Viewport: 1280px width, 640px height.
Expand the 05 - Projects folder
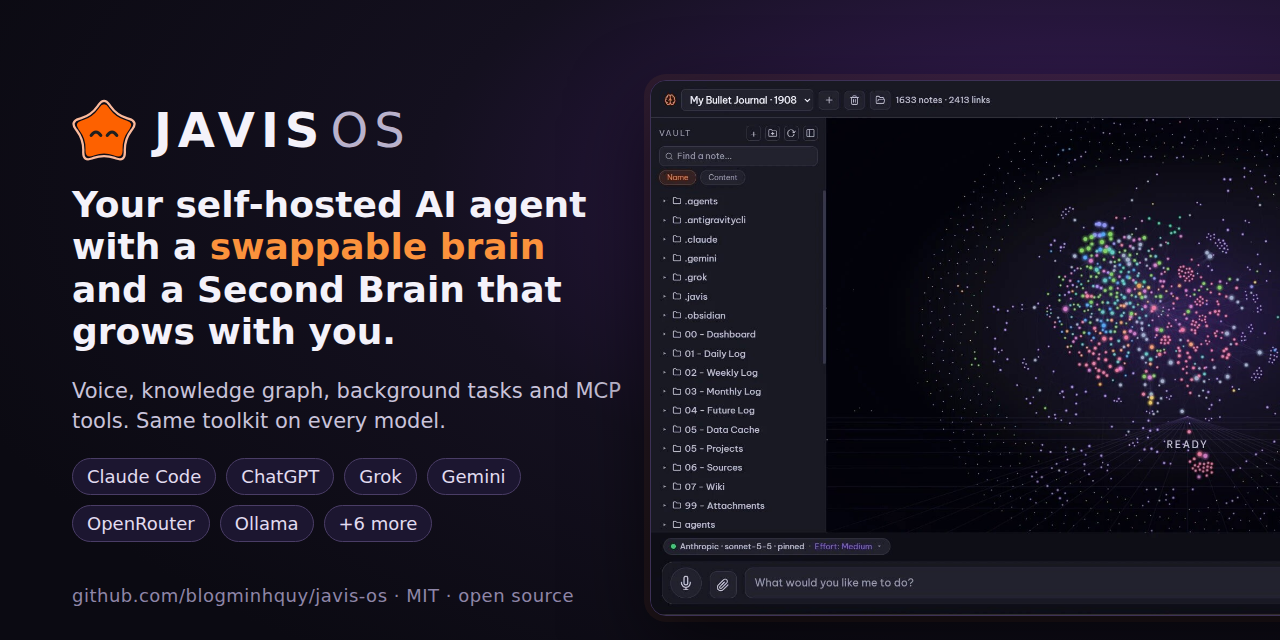tap(664, 448)
